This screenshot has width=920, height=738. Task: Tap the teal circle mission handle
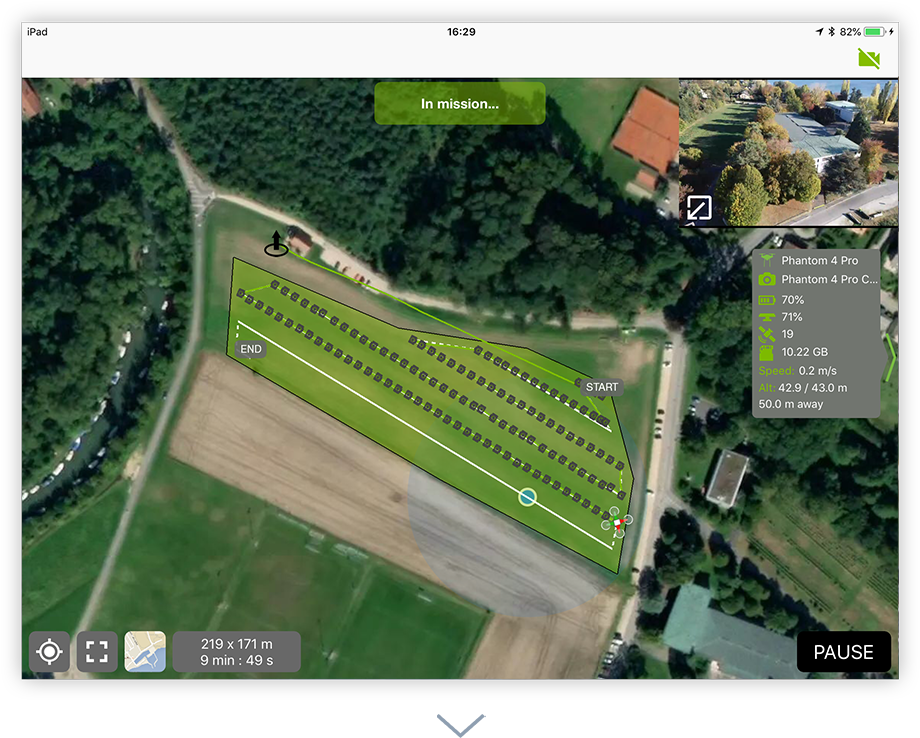(x=527, y=497)
